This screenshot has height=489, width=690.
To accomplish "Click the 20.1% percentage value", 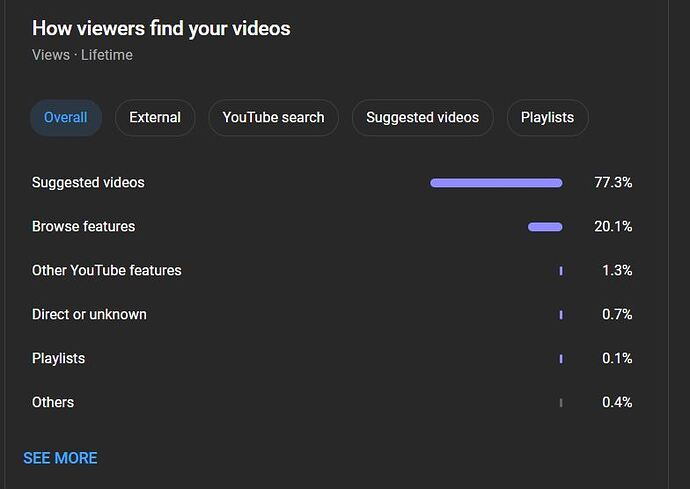I will (x=613, y=226).
